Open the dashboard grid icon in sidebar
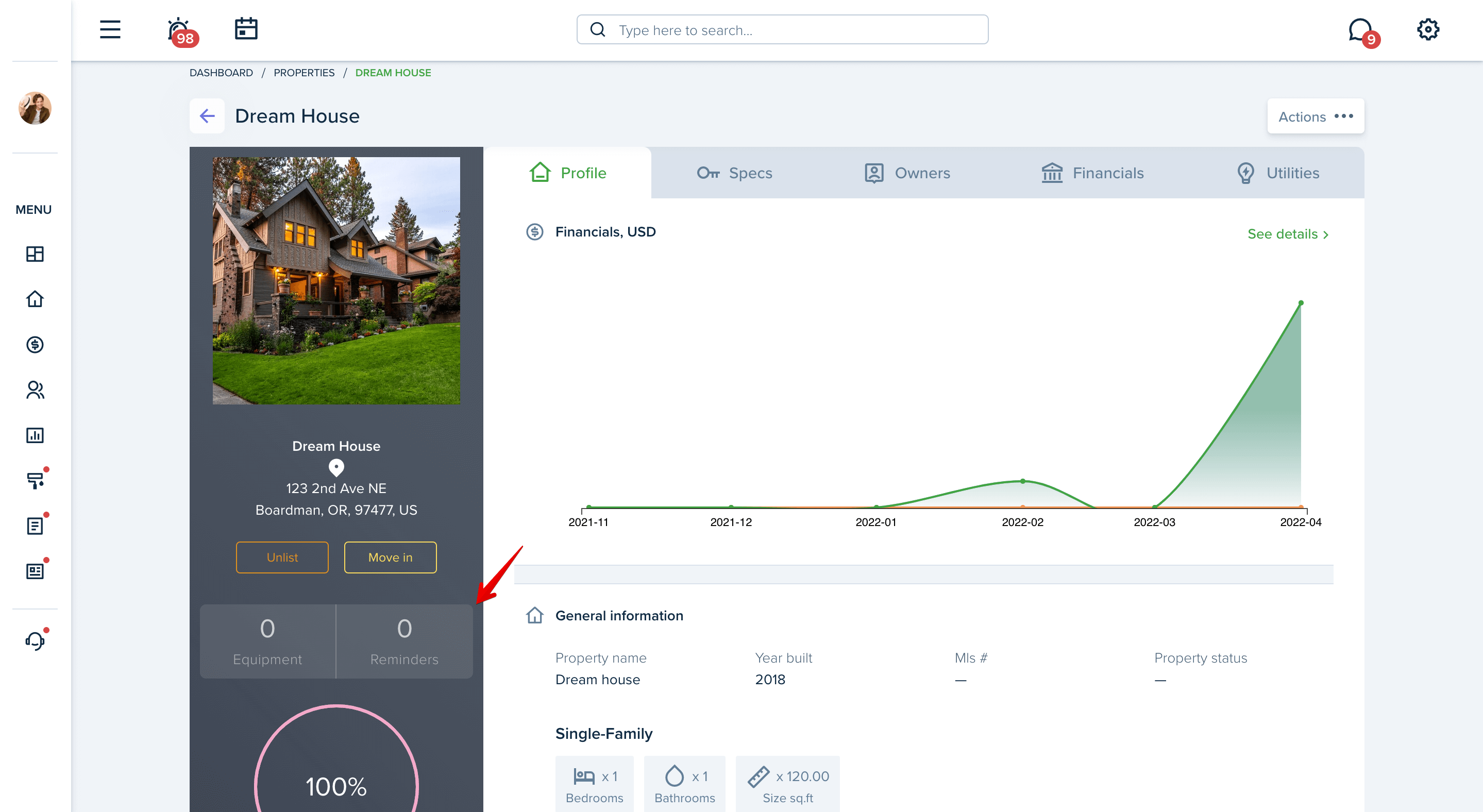 35,254
